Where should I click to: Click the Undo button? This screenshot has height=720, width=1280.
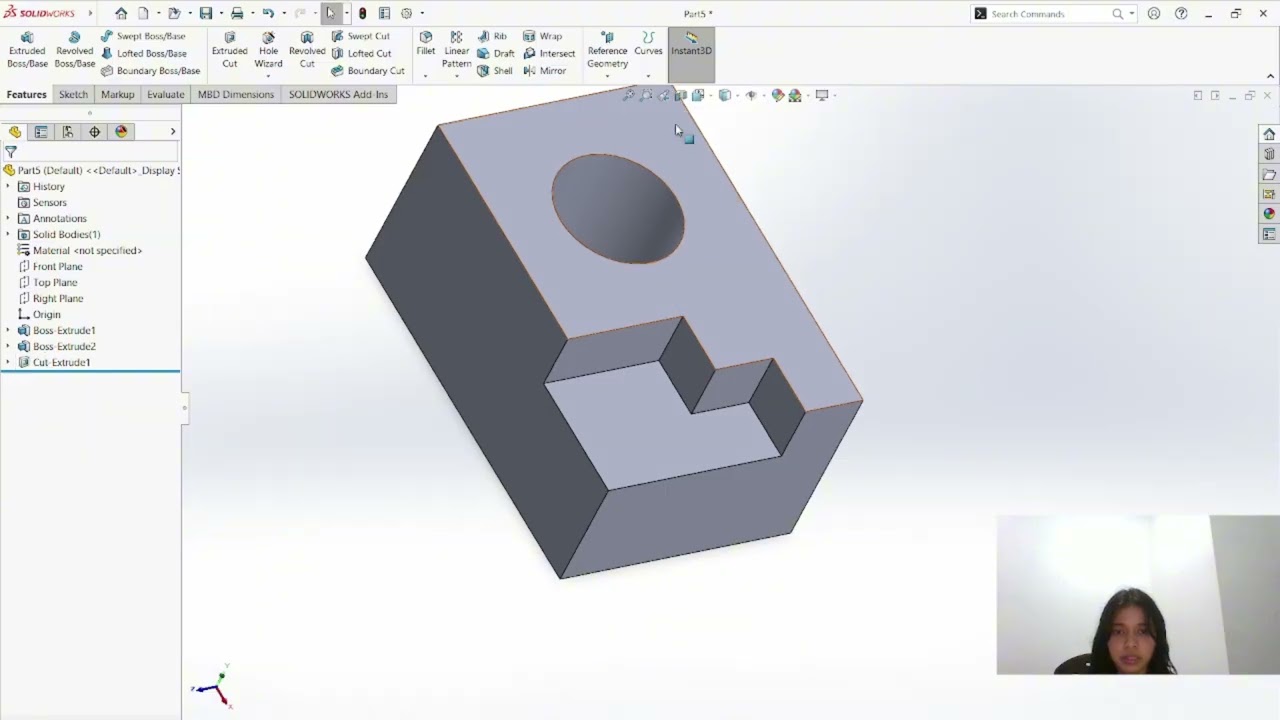coord(268,13)
